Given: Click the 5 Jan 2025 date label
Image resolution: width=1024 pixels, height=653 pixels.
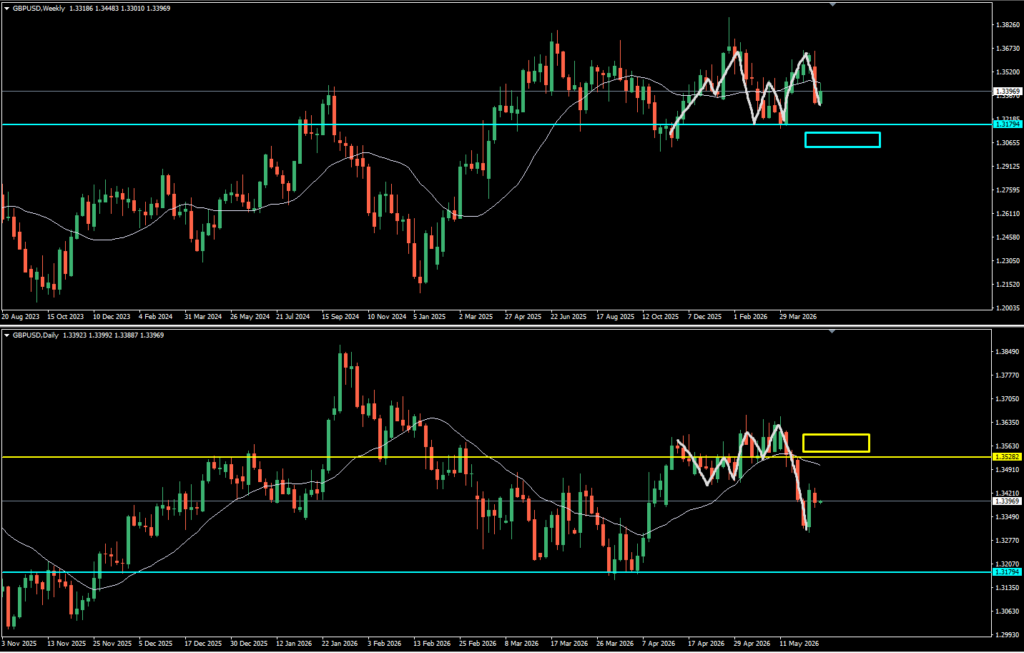Looking at the screenshot, I should click(x=430, y=316).
